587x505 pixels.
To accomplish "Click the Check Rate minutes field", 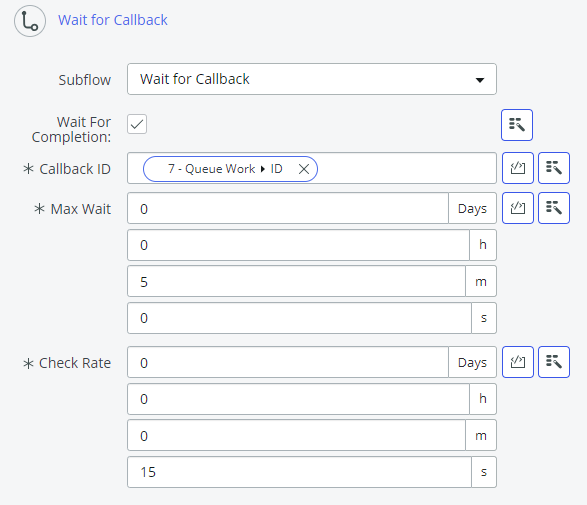I will coord(296,435).
